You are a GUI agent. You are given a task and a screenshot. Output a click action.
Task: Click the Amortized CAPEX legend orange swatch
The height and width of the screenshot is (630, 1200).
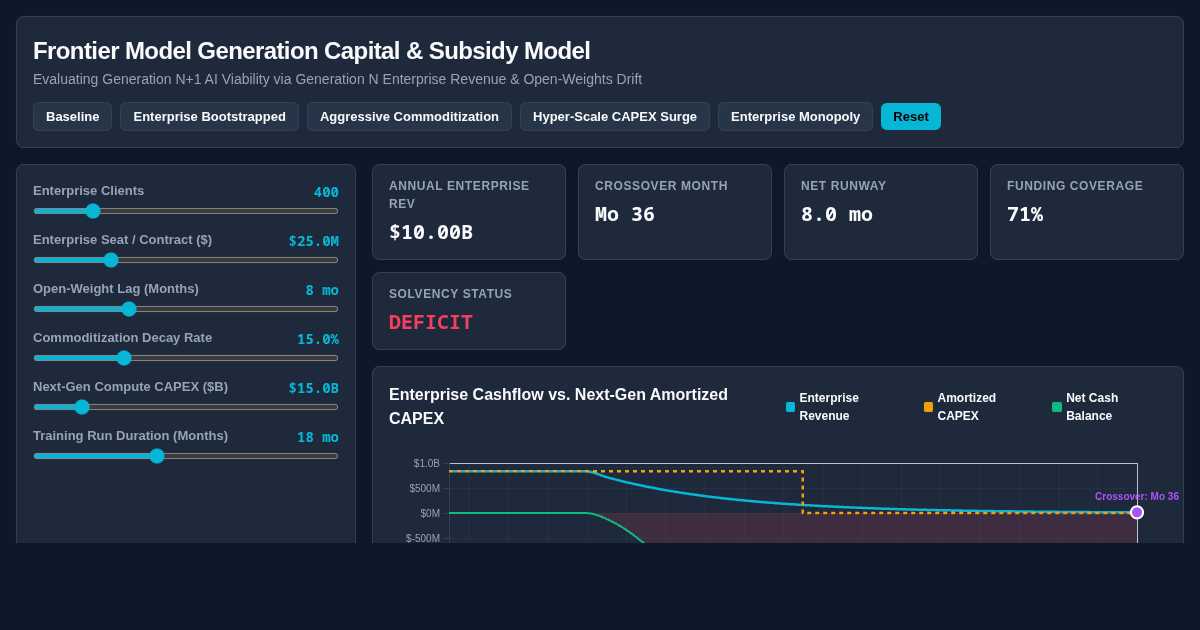tap(929, 407)
